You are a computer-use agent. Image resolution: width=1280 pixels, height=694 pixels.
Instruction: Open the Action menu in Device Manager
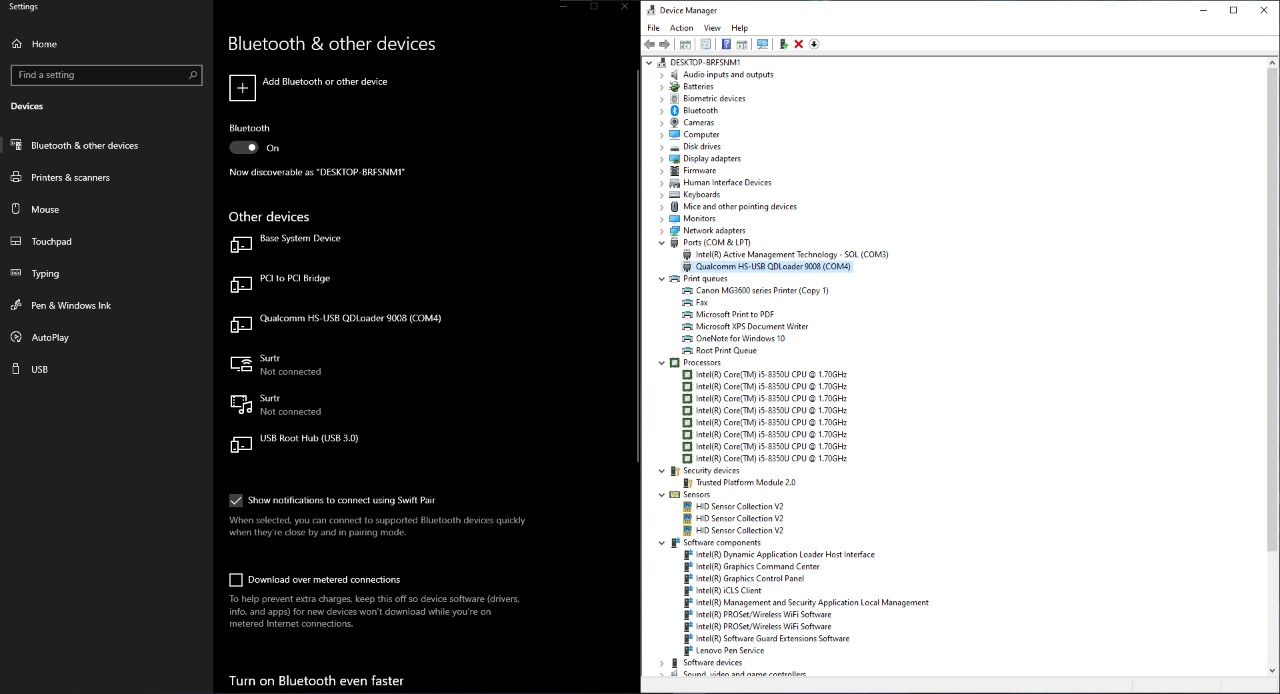(x=681, y=28)
